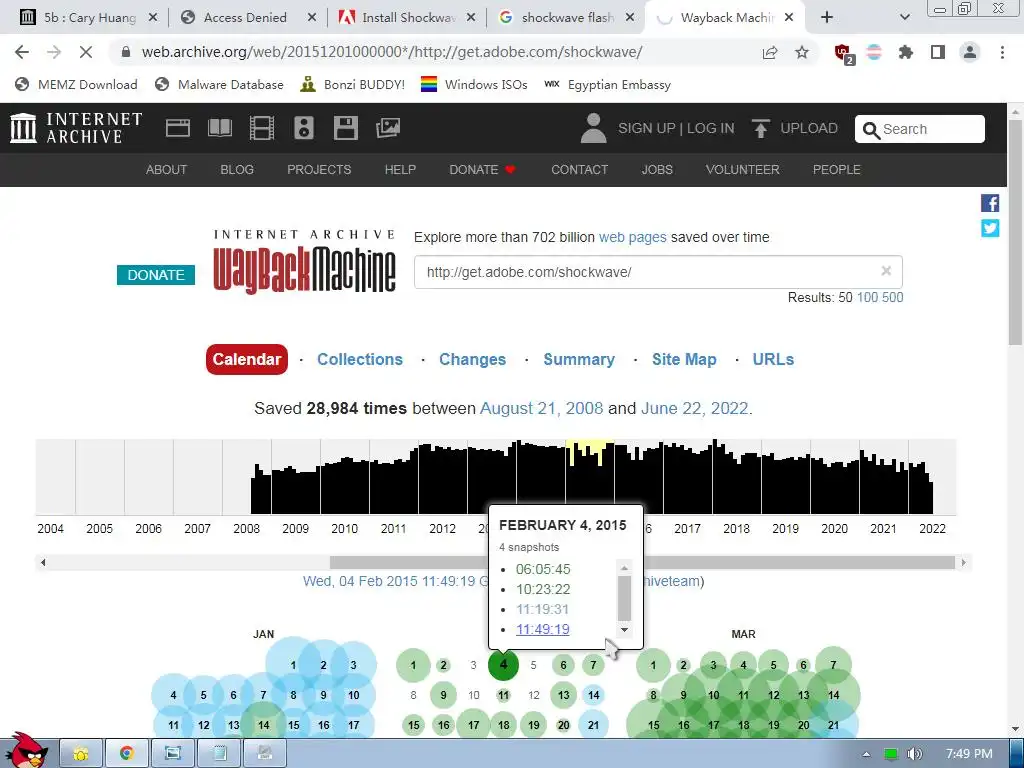Image resolution: width=1024 pixels, height=768 pixels.
Task: Select the Calendar view tab
Action: coord(247,359)
